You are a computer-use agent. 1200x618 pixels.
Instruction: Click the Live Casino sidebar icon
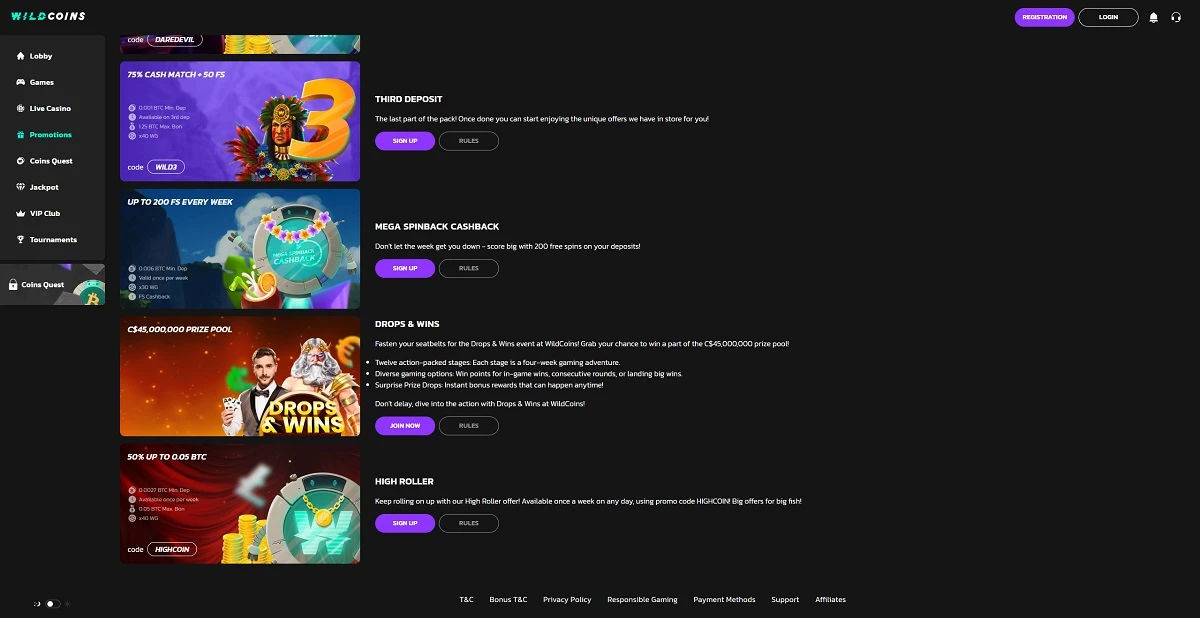(x=21, y=108)
